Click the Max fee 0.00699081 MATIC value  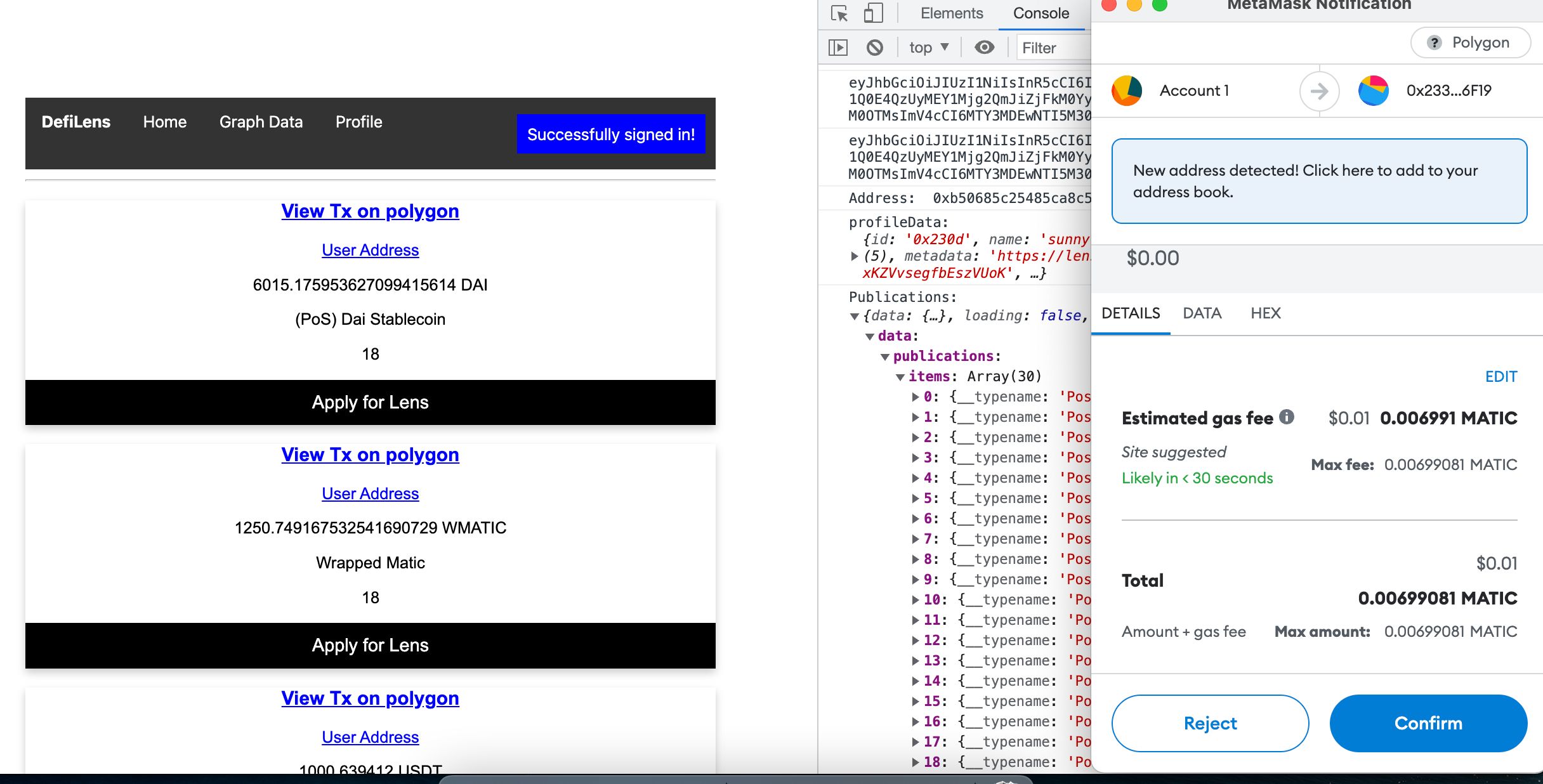(1450, 465)
